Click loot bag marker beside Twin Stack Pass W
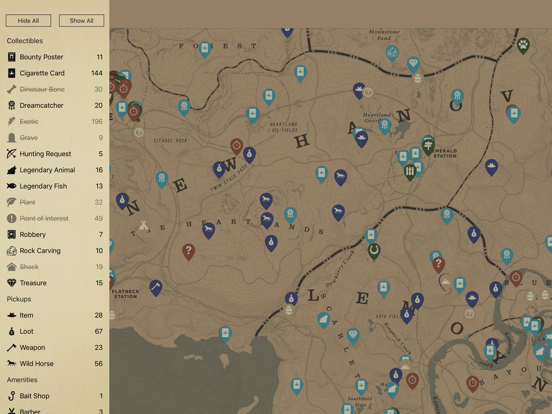 [219, 169]
